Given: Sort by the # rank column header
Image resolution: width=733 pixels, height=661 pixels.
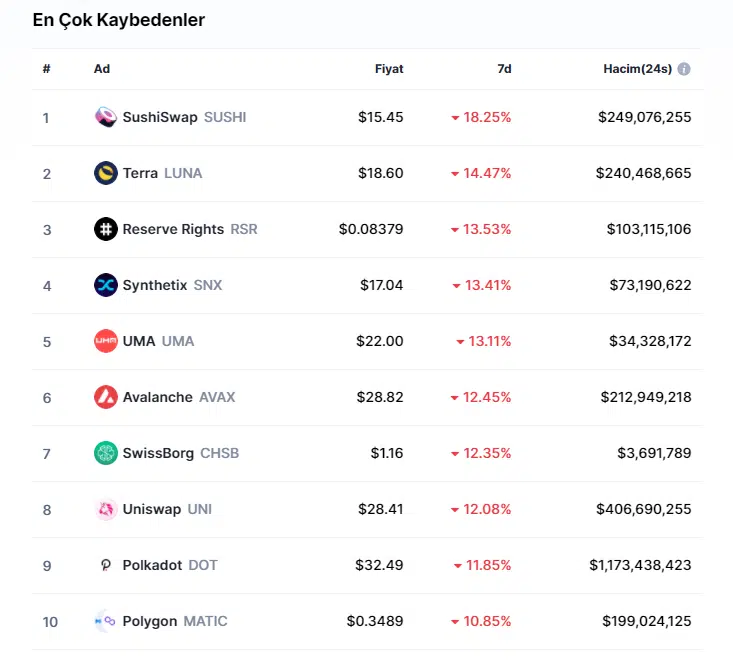Looking at the screenshot, I should 46,69.
